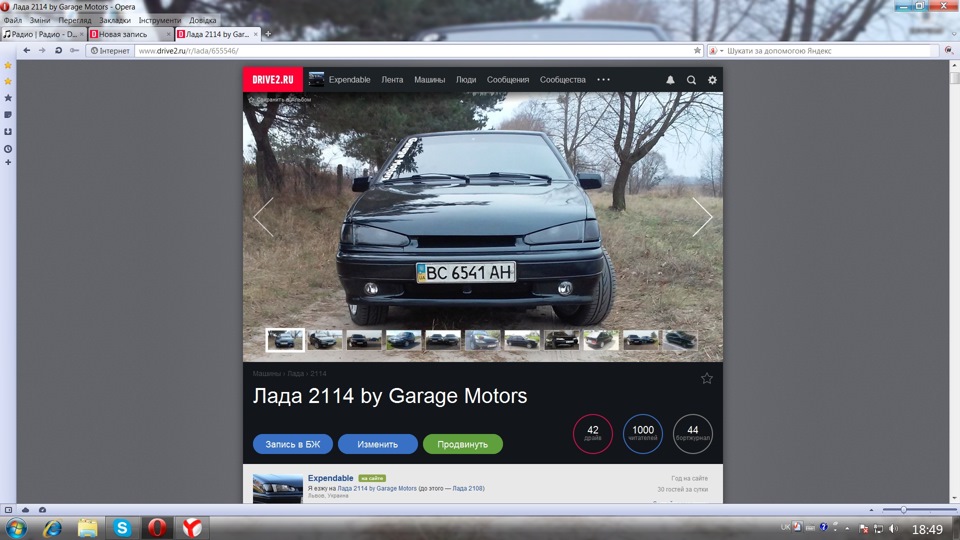Click the DRIVE2.RU logo
The height and width of the screenshot is (540, 960).
(x=272, y=80)
